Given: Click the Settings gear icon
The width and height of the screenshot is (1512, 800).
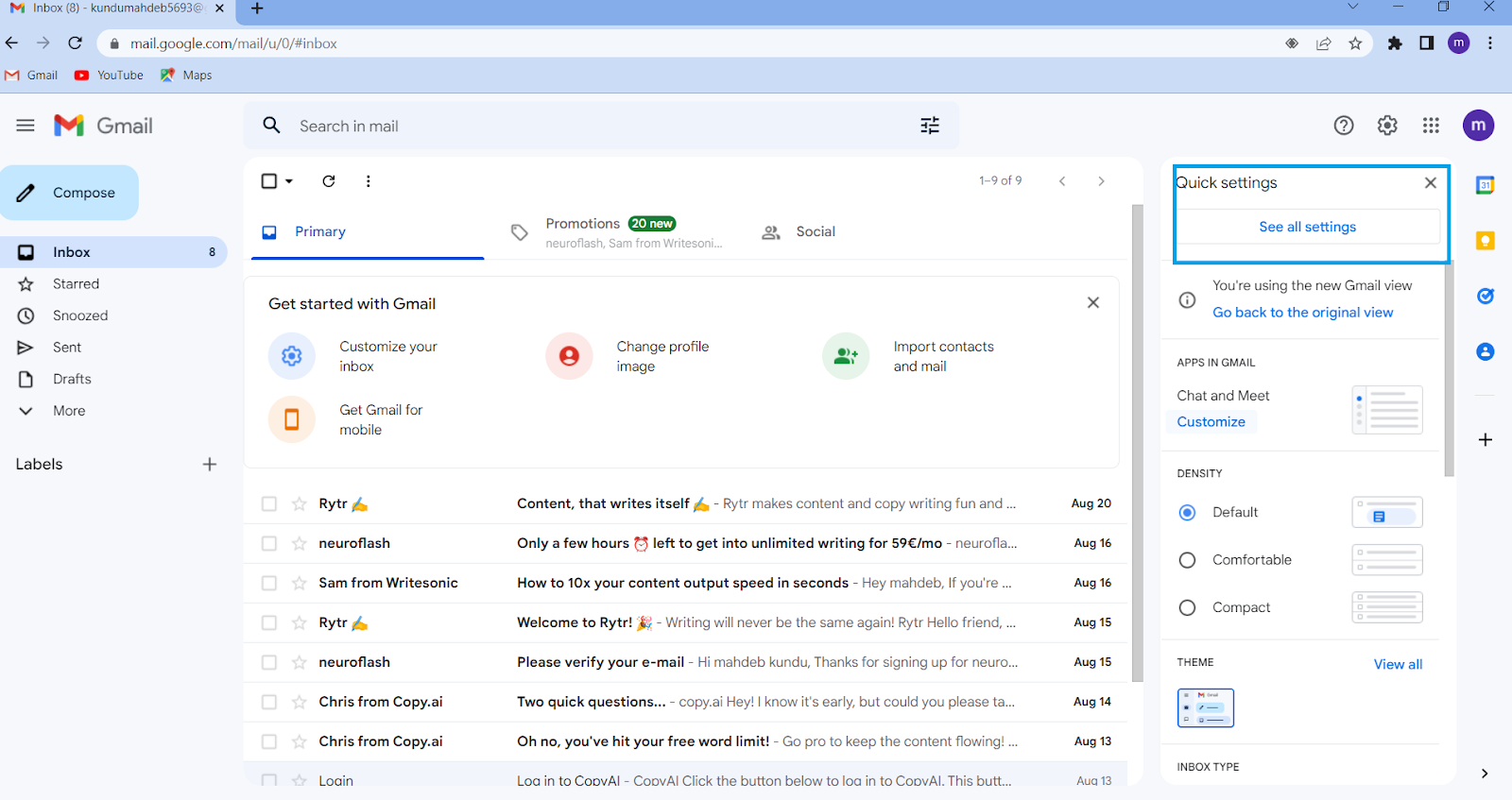Looking at the screenshot, I should point(1387,126).
